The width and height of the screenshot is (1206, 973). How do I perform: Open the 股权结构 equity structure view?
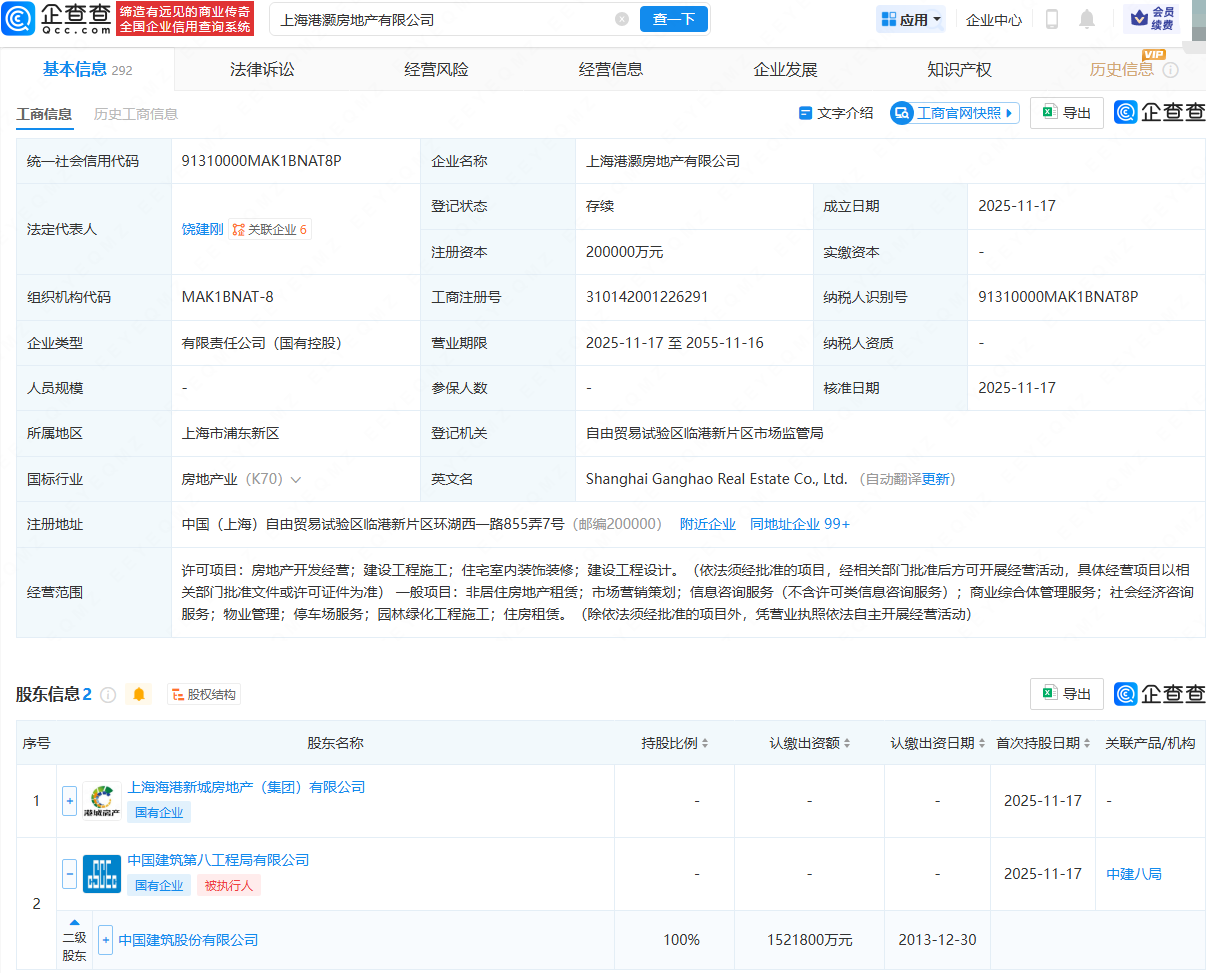tap(203, 694)
